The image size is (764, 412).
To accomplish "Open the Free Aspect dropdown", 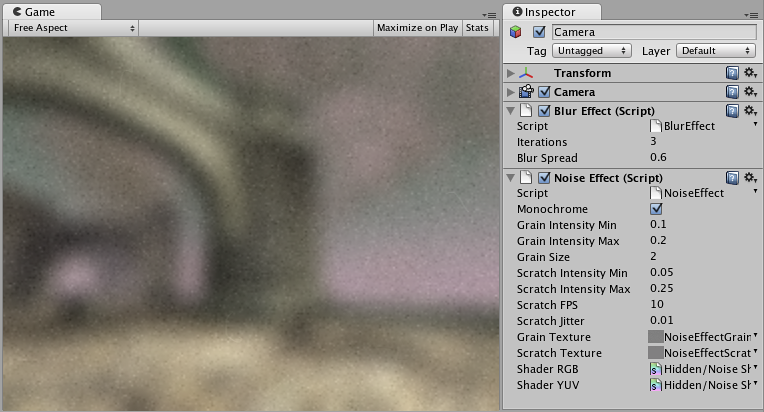I will point(74,28).
